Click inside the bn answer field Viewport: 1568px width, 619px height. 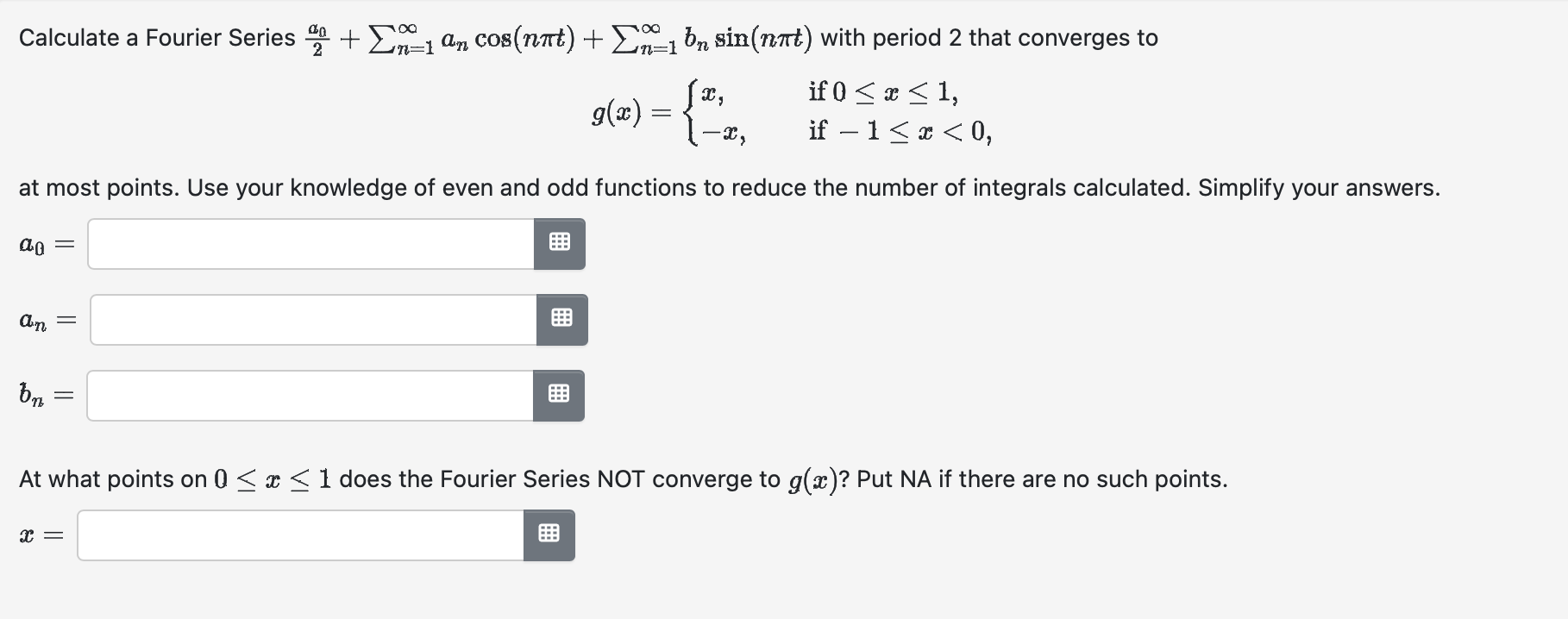point(310,396)
